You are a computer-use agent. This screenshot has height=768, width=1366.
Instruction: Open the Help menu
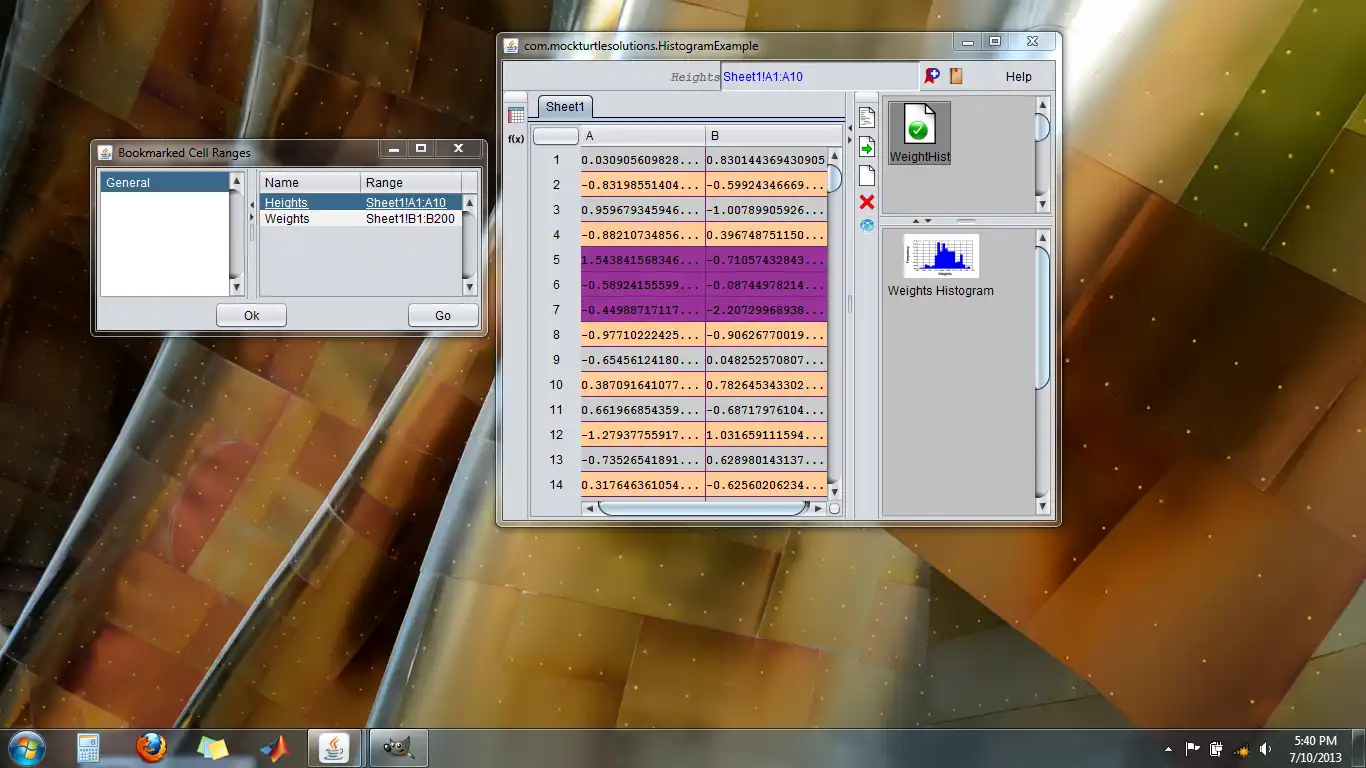pos(1018,77)
